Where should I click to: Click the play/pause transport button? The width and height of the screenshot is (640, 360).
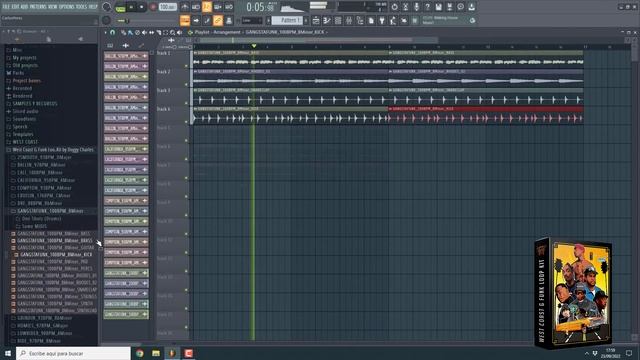[131, 7]
